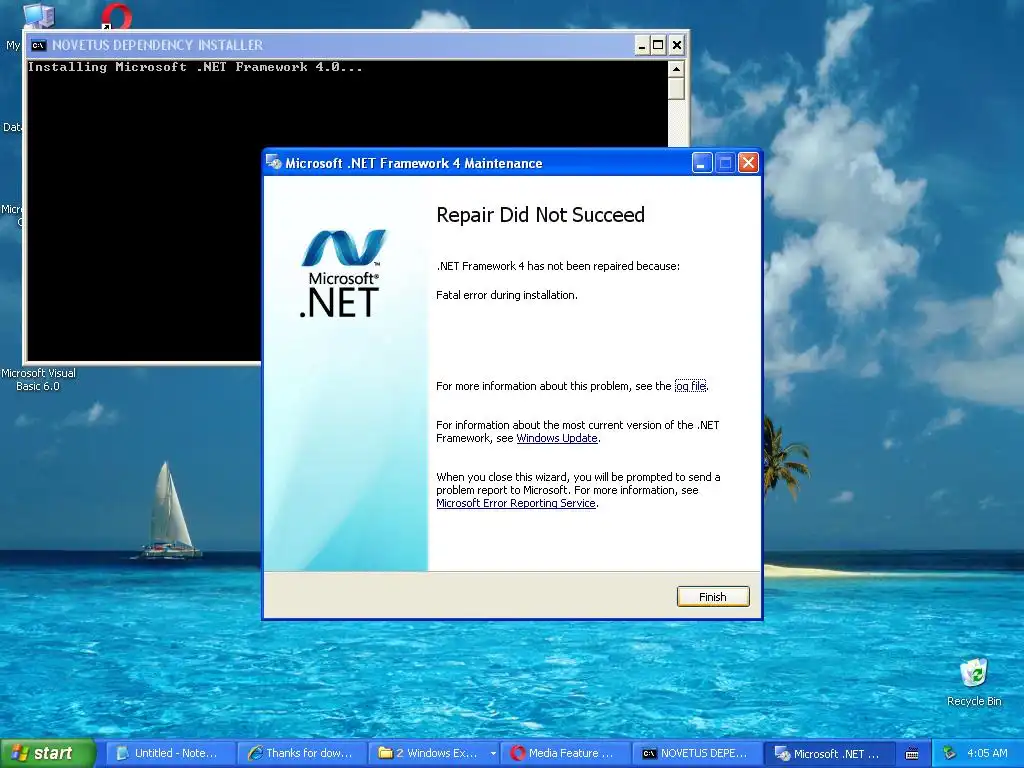
Task: Click the 4:05 AM clock
Action: point(987,753)
